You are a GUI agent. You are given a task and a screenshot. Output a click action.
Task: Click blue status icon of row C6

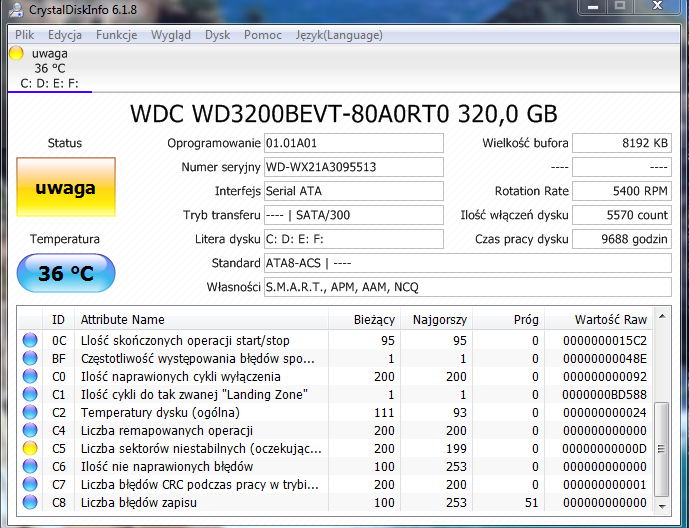(x=30, y=467)
